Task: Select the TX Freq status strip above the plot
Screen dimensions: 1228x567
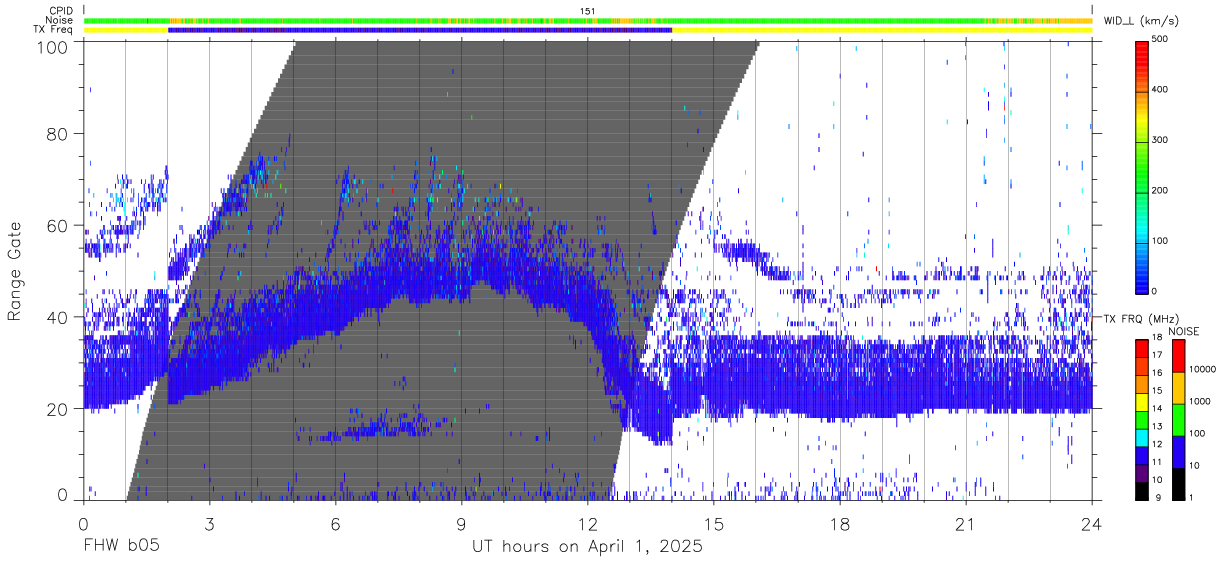Action: click(x=588, y=30)
